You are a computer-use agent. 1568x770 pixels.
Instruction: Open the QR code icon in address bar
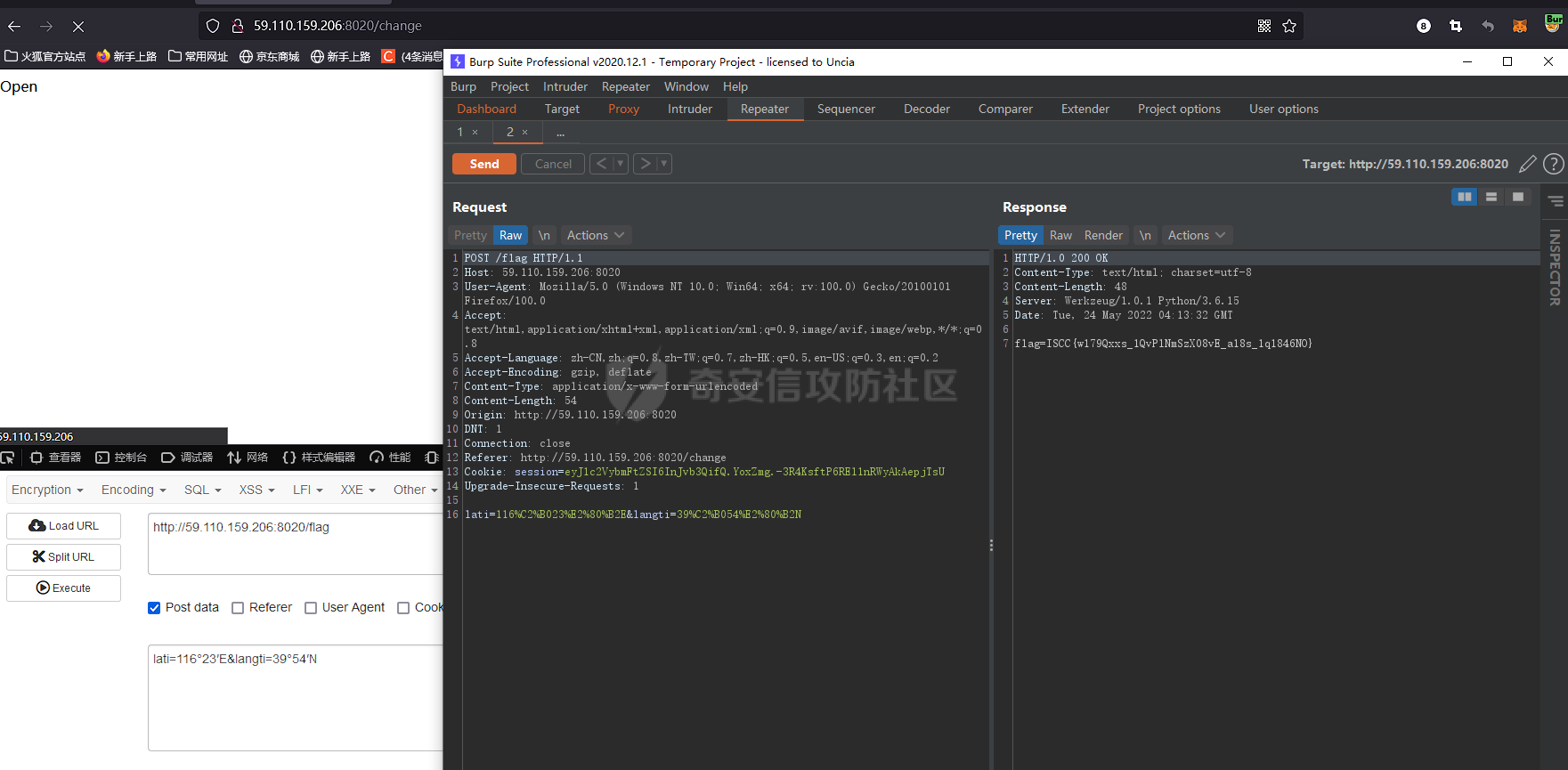(x=1264, y=26)
